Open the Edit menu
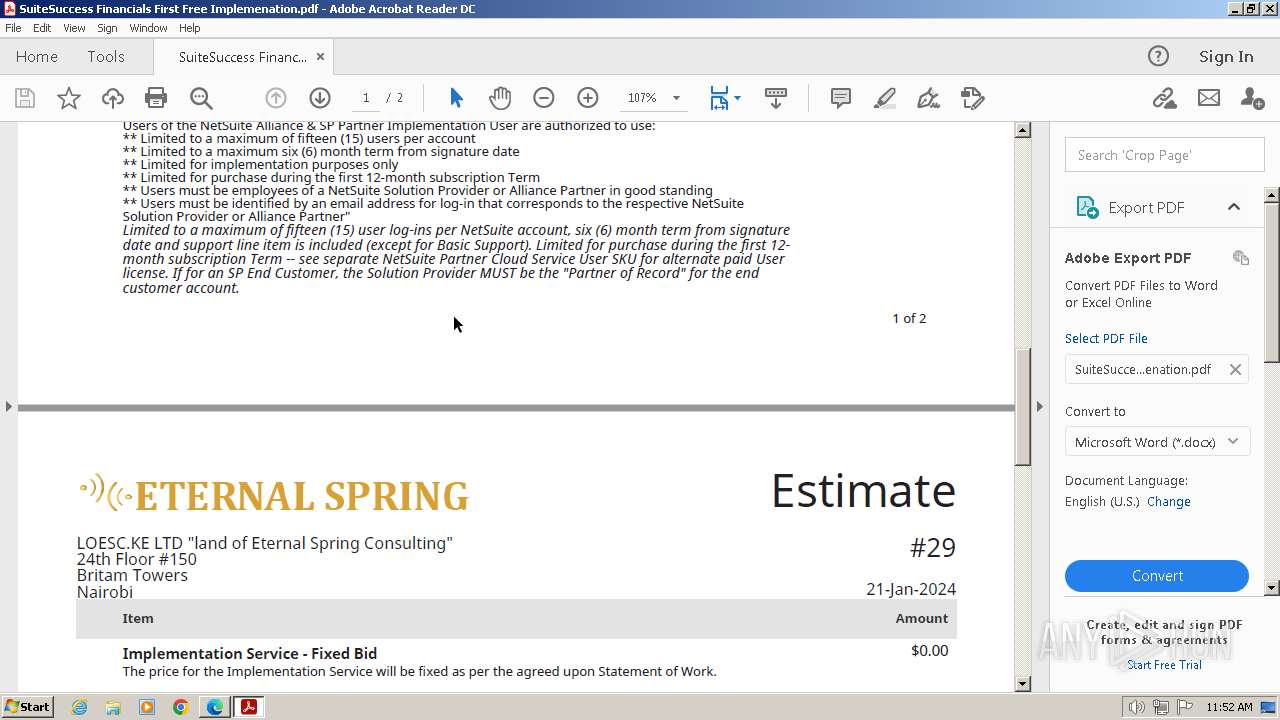Screen dimensions: 1280x720 click(42, 28)
